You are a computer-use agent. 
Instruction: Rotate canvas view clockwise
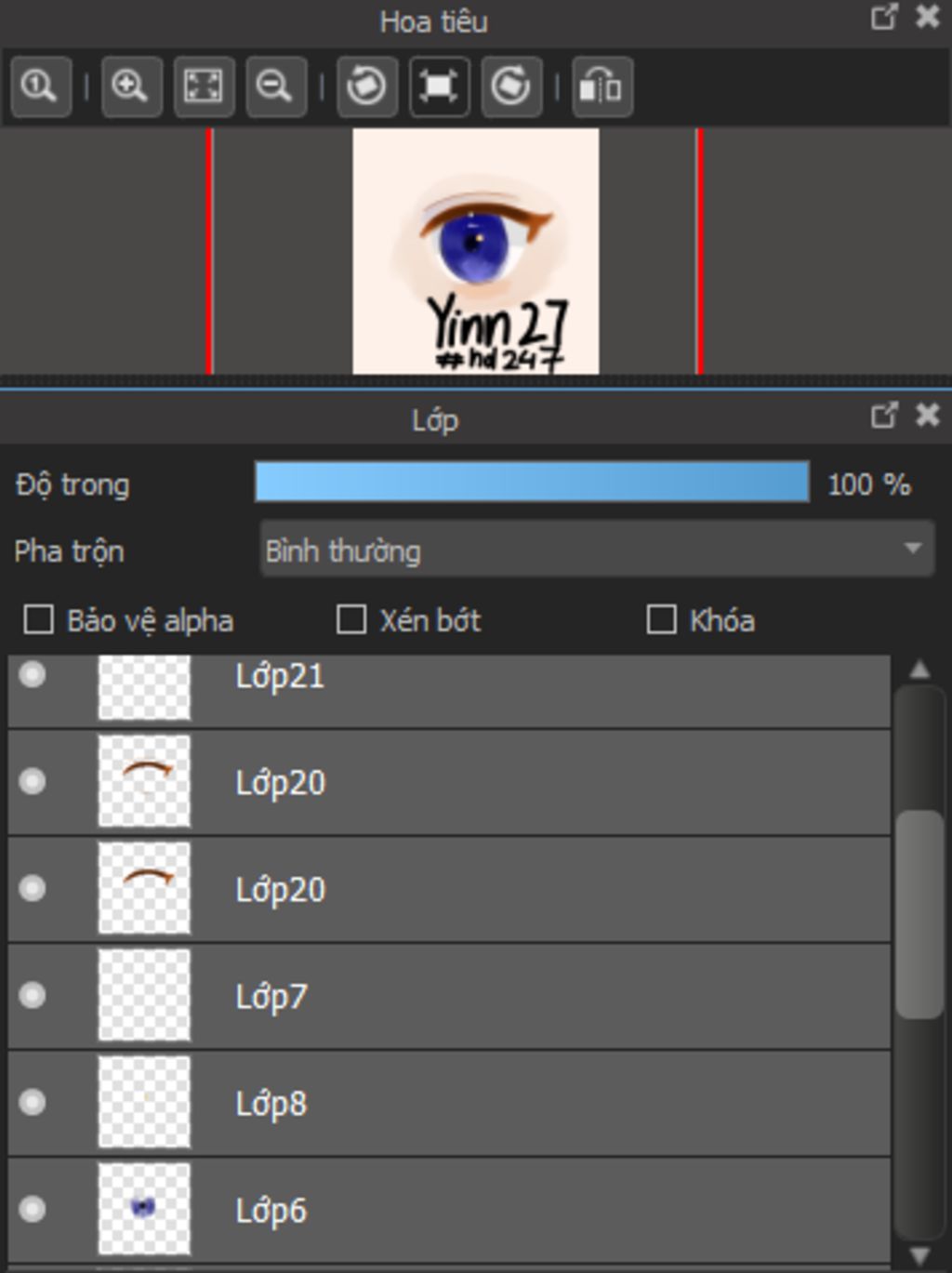click(511, 87)
